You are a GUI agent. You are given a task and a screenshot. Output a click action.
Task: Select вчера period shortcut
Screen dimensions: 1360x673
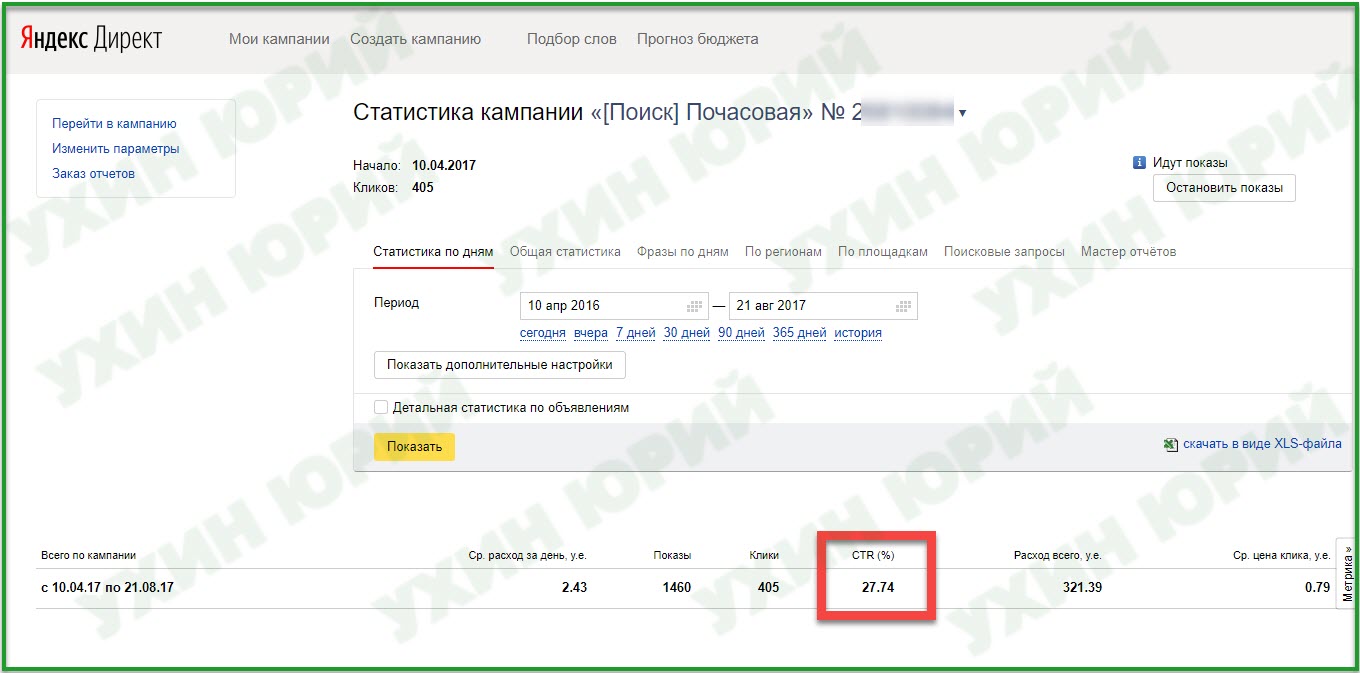pos(591,333)
